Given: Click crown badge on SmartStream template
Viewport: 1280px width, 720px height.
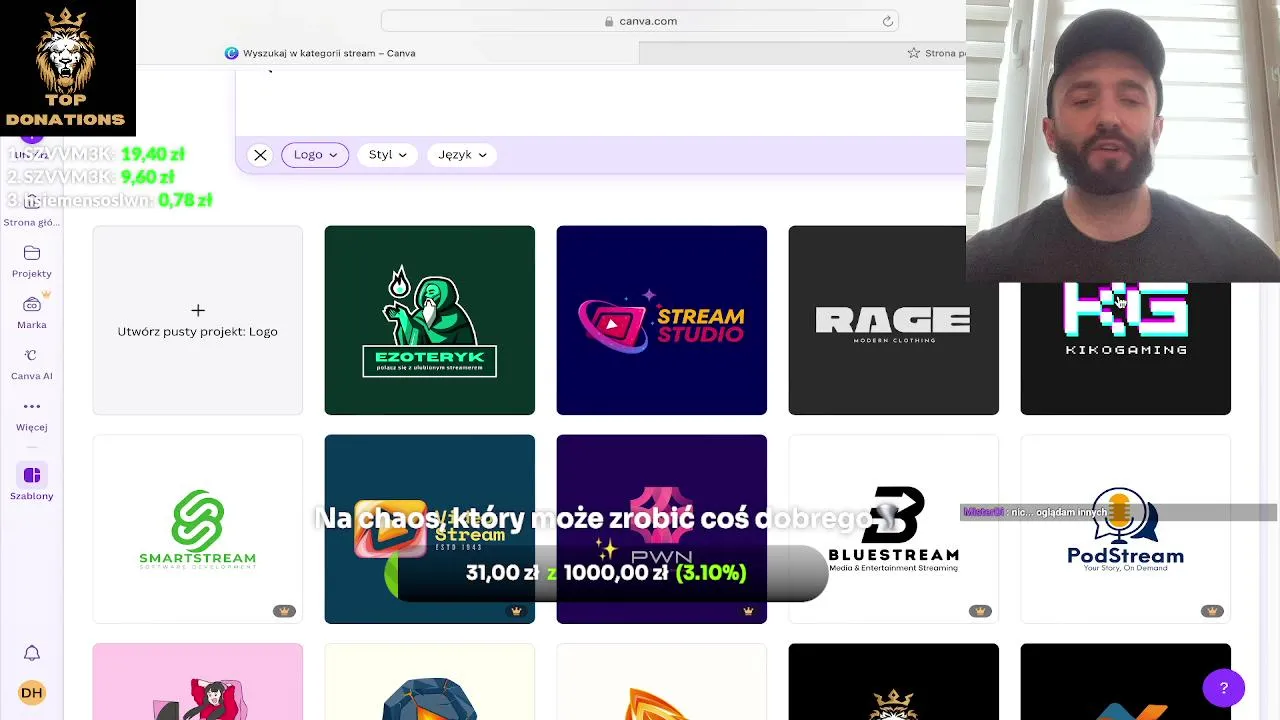Looking at the screenshot, I should tap(284, 611).
